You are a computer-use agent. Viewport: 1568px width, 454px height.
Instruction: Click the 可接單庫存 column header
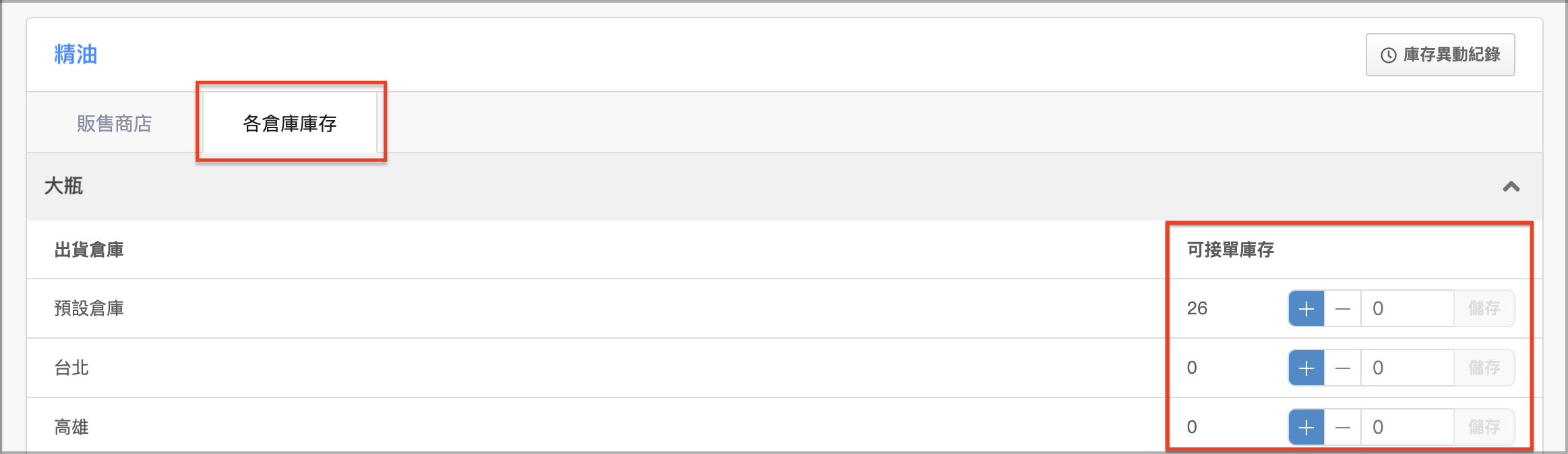click(1230, 250)
